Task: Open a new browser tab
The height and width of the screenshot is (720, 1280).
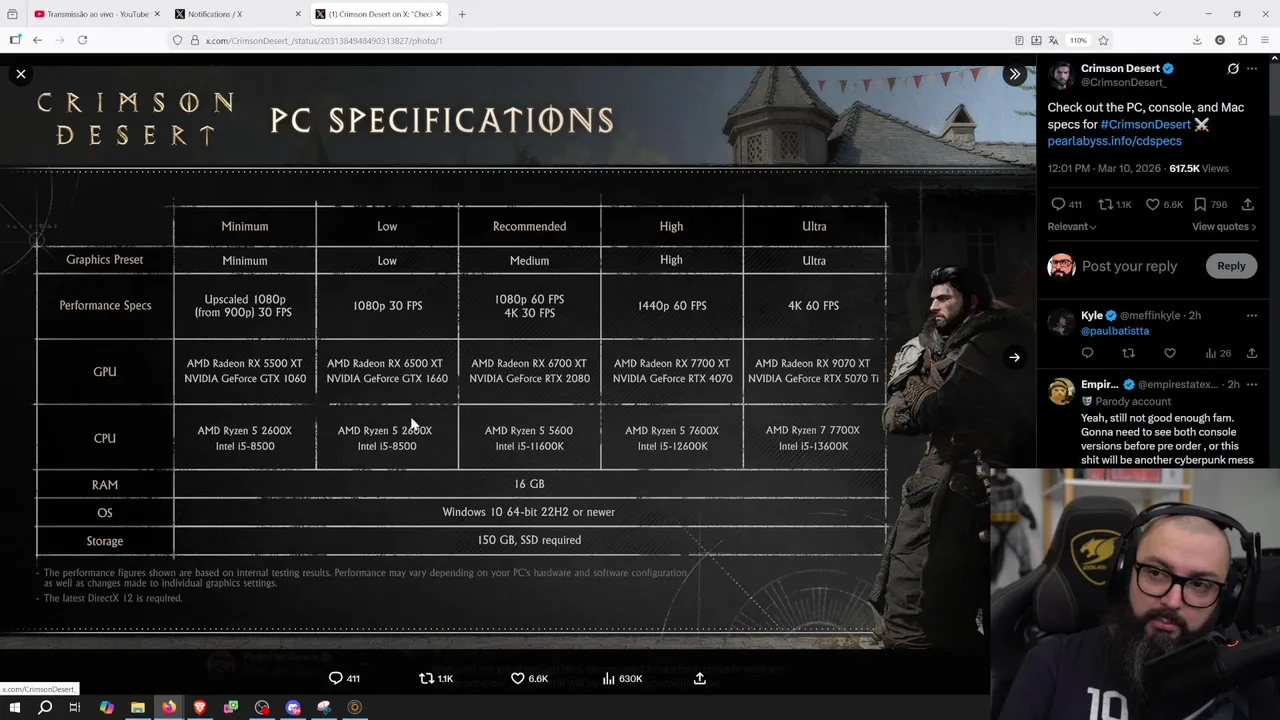Action: point(462,14)
